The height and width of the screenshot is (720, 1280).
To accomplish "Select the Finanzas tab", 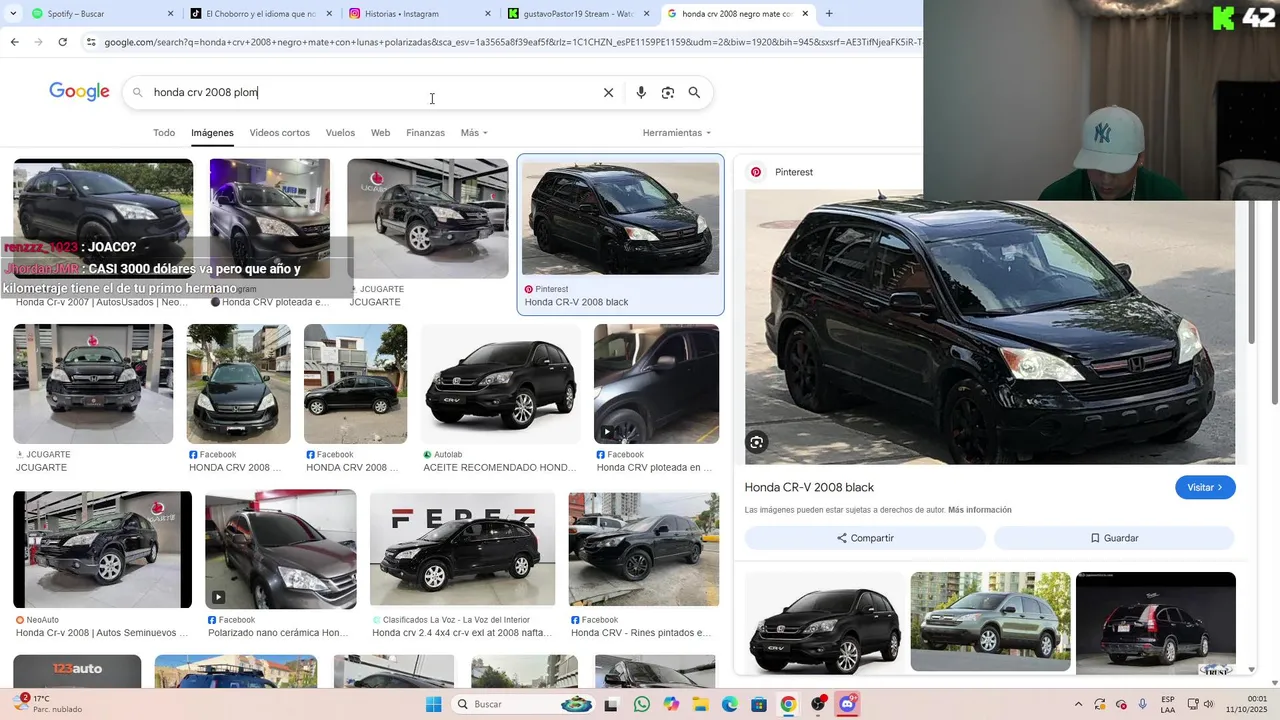I will 425,132.
